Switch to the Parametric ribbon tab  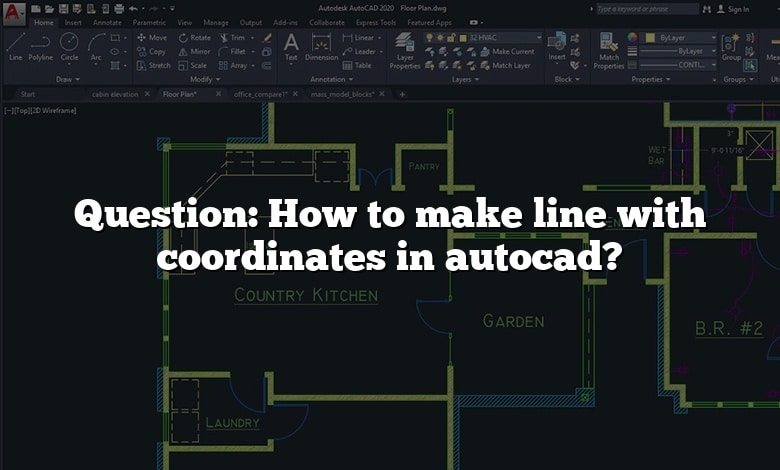click(149, 22)
